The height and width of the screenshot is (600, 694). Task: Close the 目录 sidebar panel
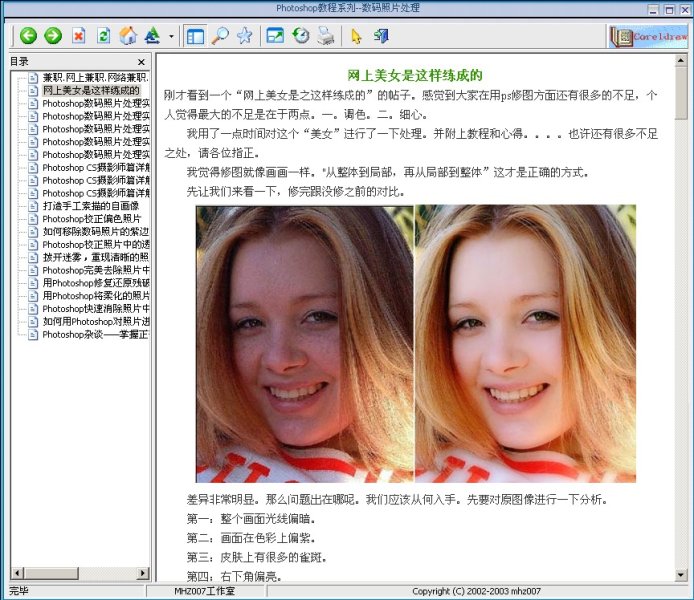pyautogui.click(x=141, y=61)
